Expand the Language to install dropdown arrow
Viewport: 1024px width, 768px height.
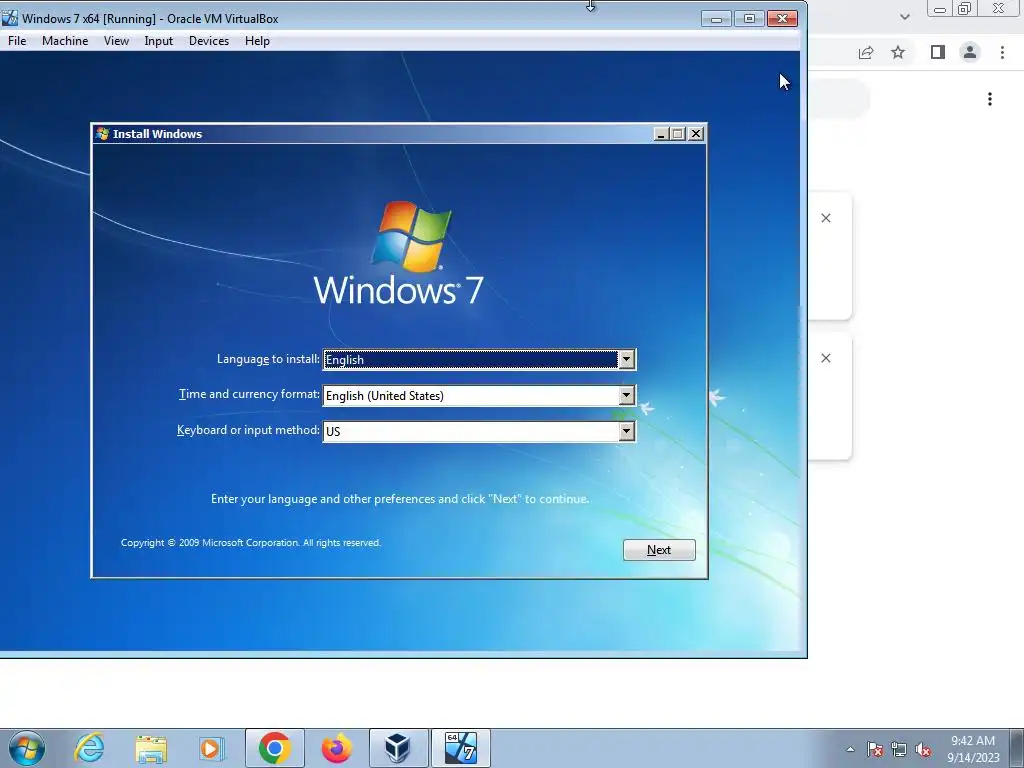pos(626,359)
